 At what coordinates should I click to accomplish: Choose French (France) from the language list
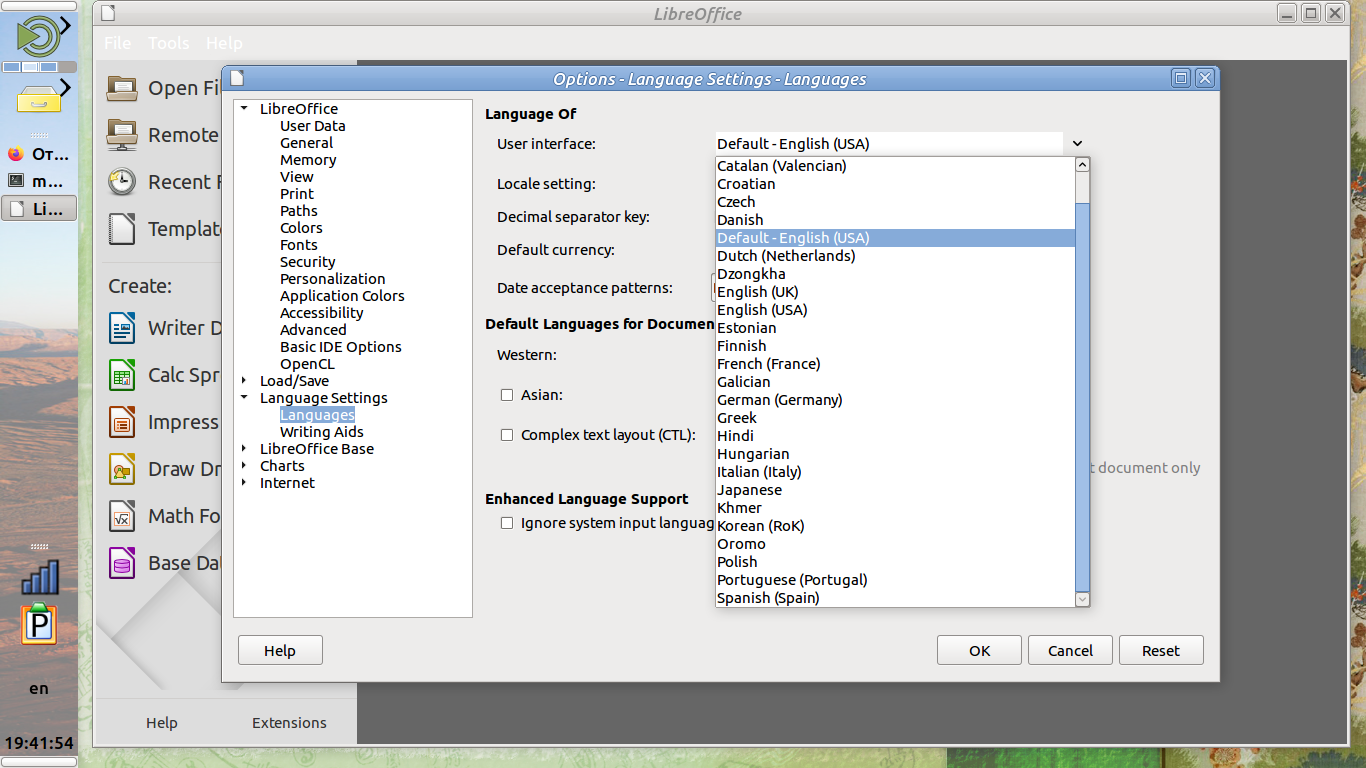pyautogui.click(x=896, y=364)
